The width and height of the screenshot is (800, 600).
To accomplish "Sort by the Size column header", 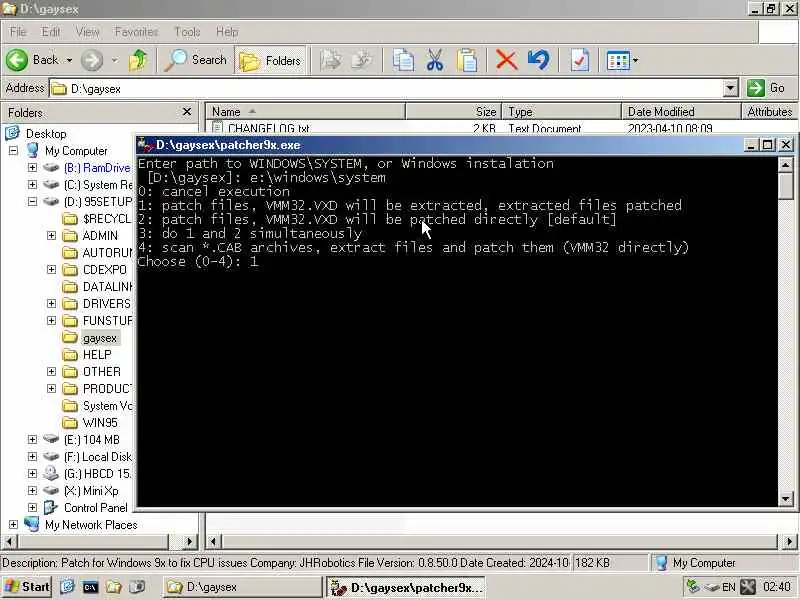I will 454,111.
